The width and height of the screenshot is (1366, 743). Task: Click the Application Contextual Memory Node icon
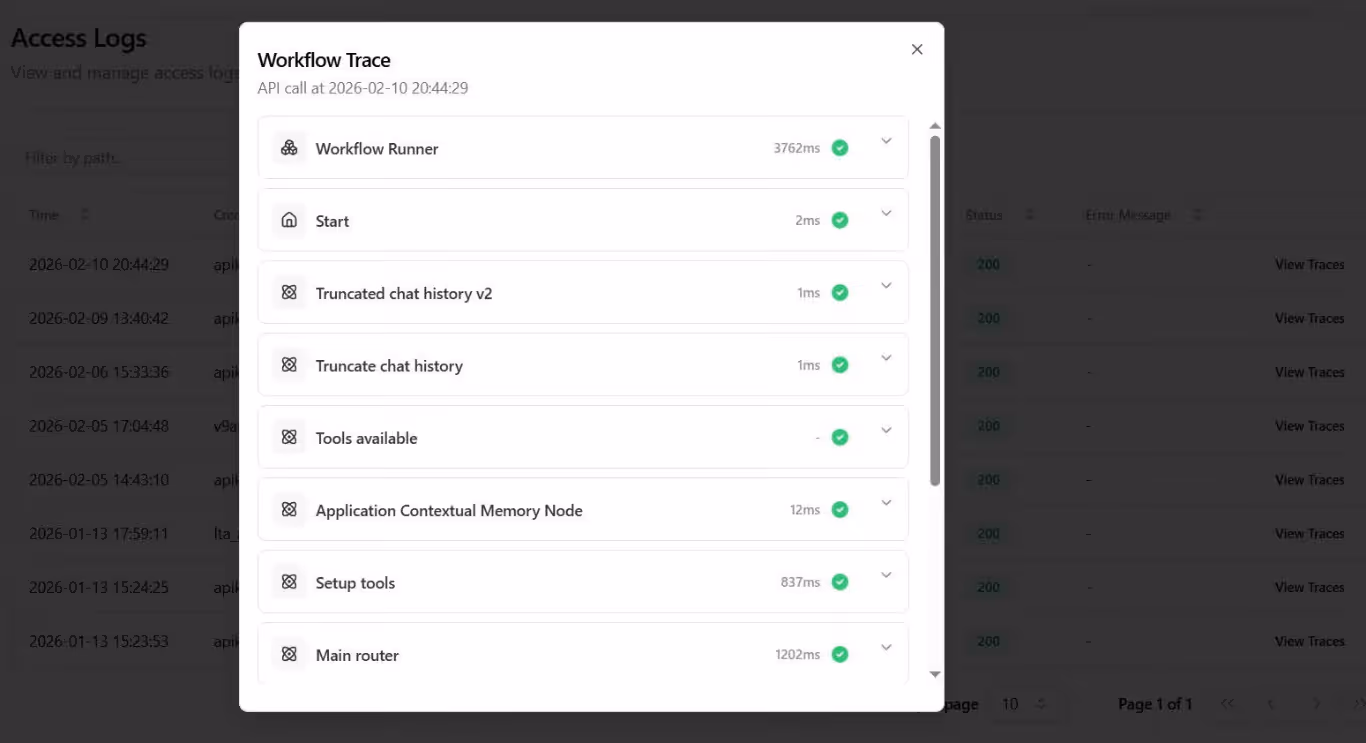tap(289, 510)
